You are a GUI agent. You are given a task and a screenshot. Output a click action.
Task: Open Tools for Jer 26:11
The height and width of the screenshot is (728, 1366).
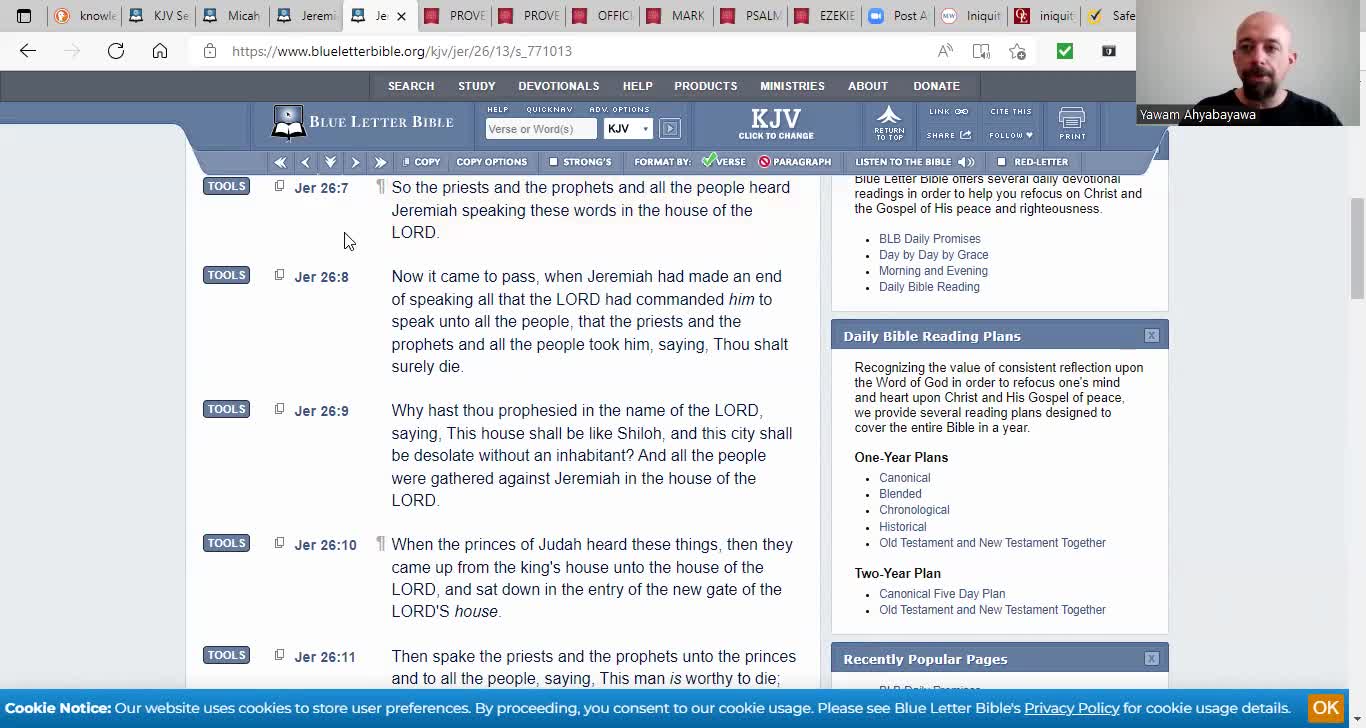pos(226,655)
